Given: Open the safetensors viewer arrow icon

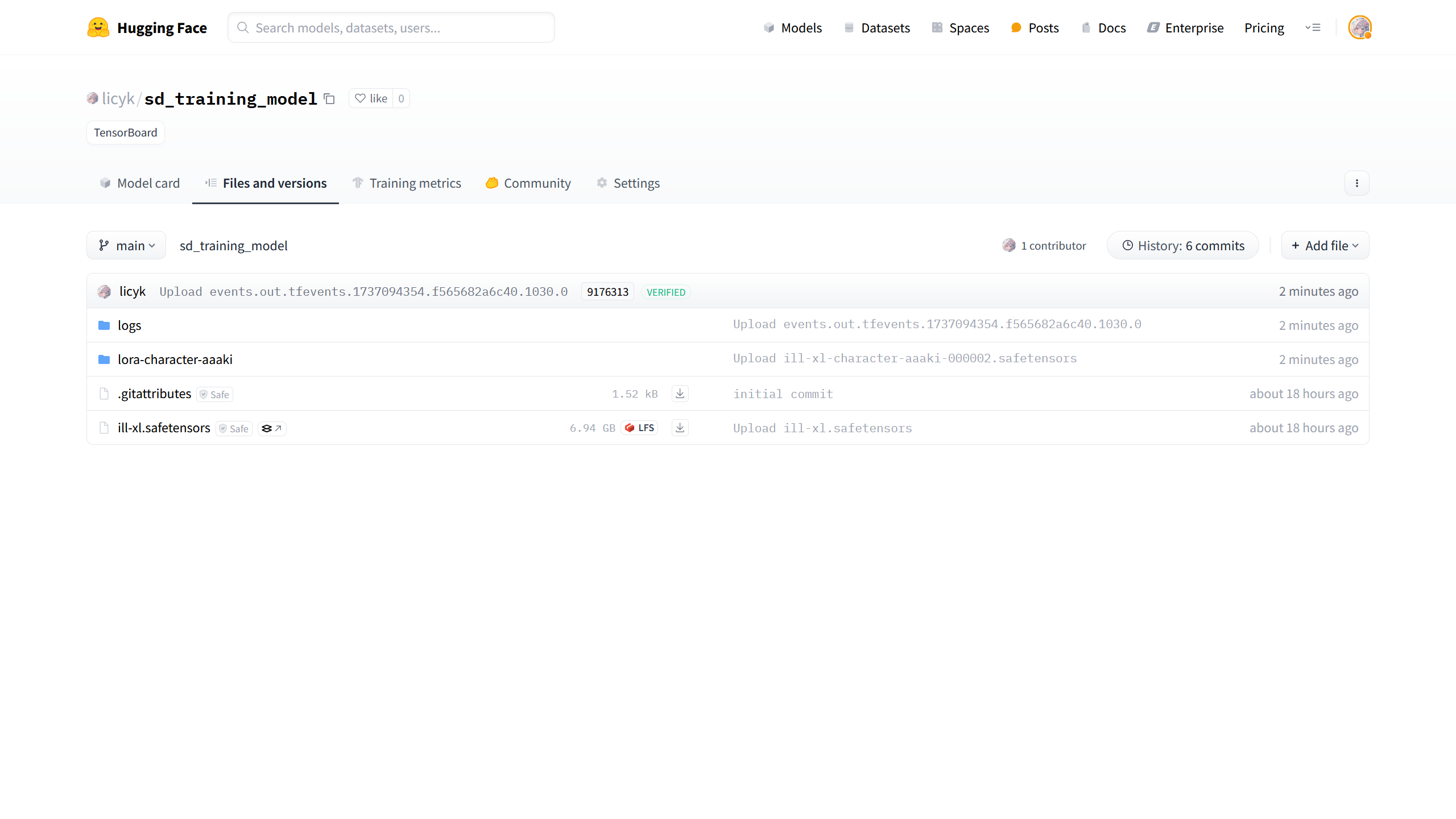Looking at the screenshot, I should coord(272,428).
